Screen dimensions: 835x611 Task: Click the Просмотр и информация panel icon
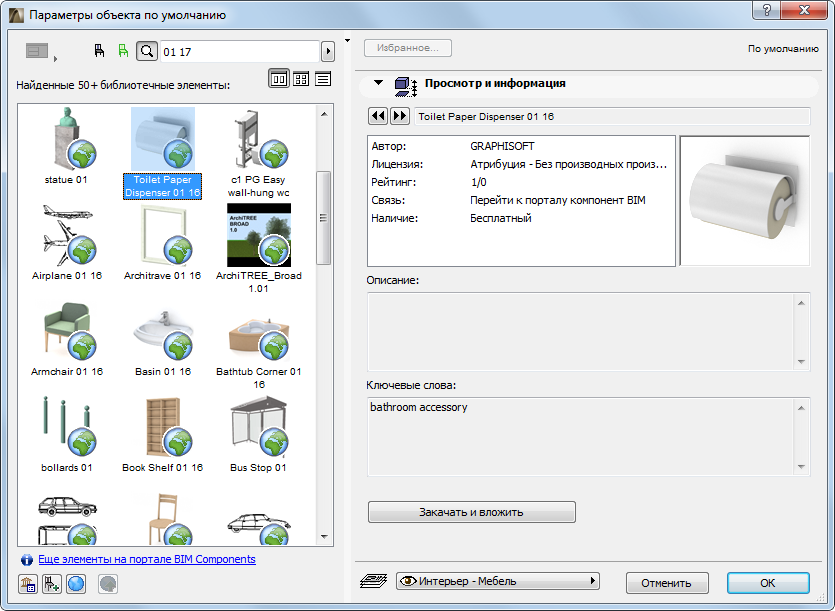[405, 86]
